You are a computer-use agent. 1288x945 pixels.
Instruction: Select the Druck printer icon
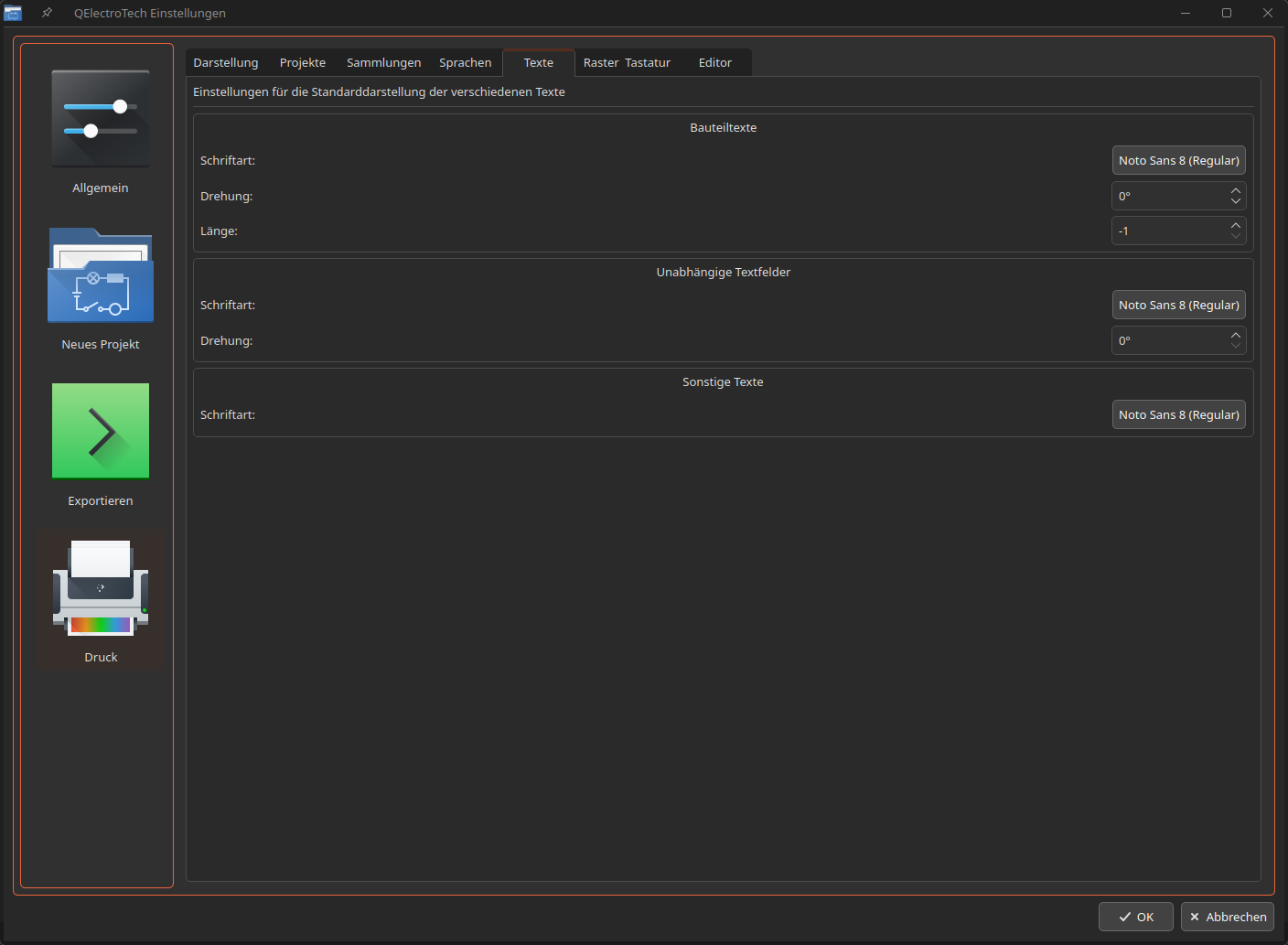pos(101,588)
